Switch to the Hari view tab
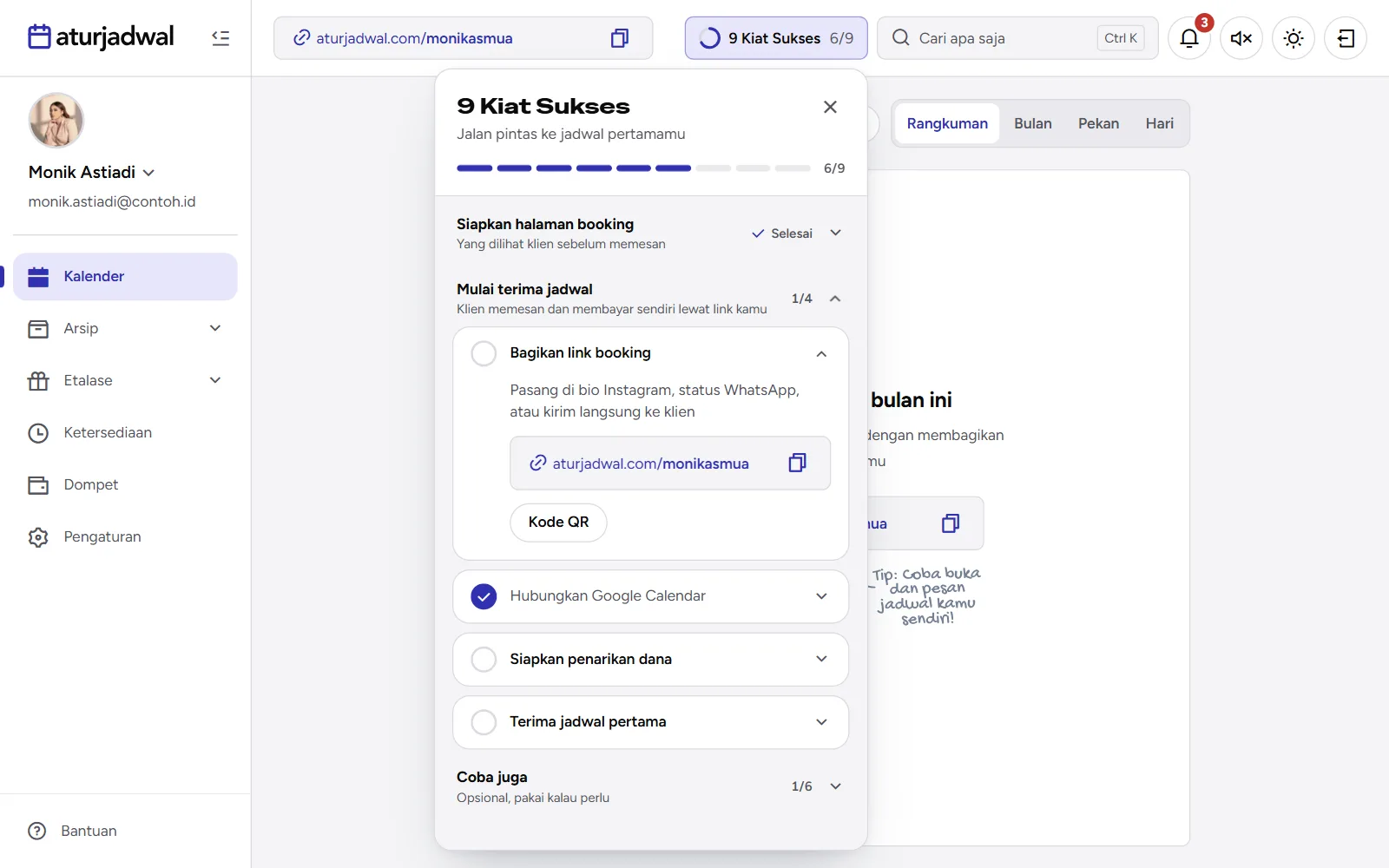This screenshot has height=868, width=1389. point(1159,123)
